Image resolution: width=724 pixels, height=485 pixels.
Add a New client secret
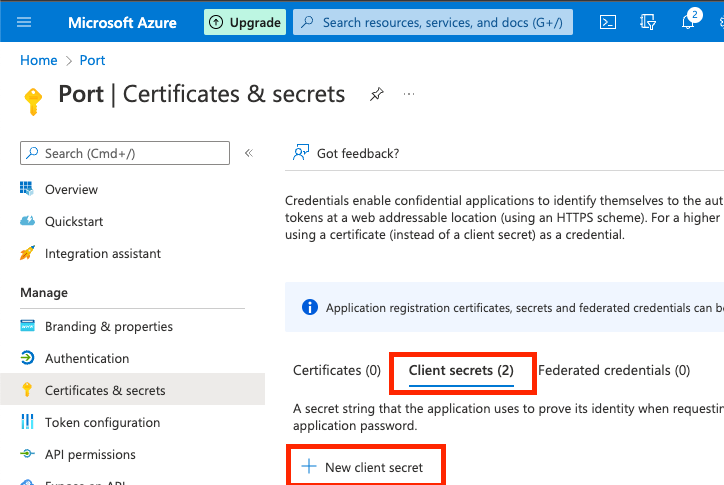(x=364, y=467)
